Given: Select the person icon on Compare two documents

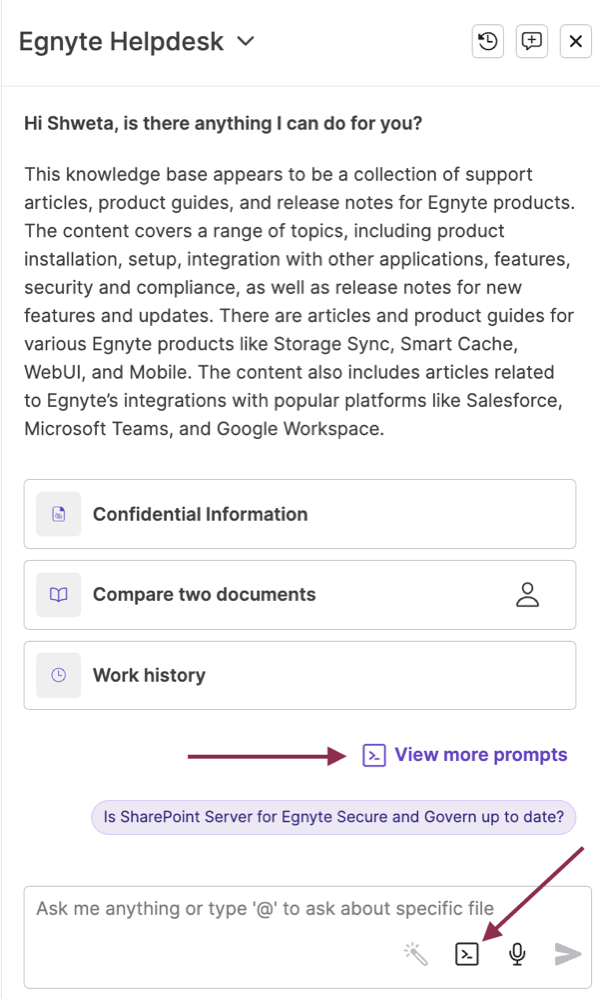Looking at the screenshot, I should click(528, 594).
